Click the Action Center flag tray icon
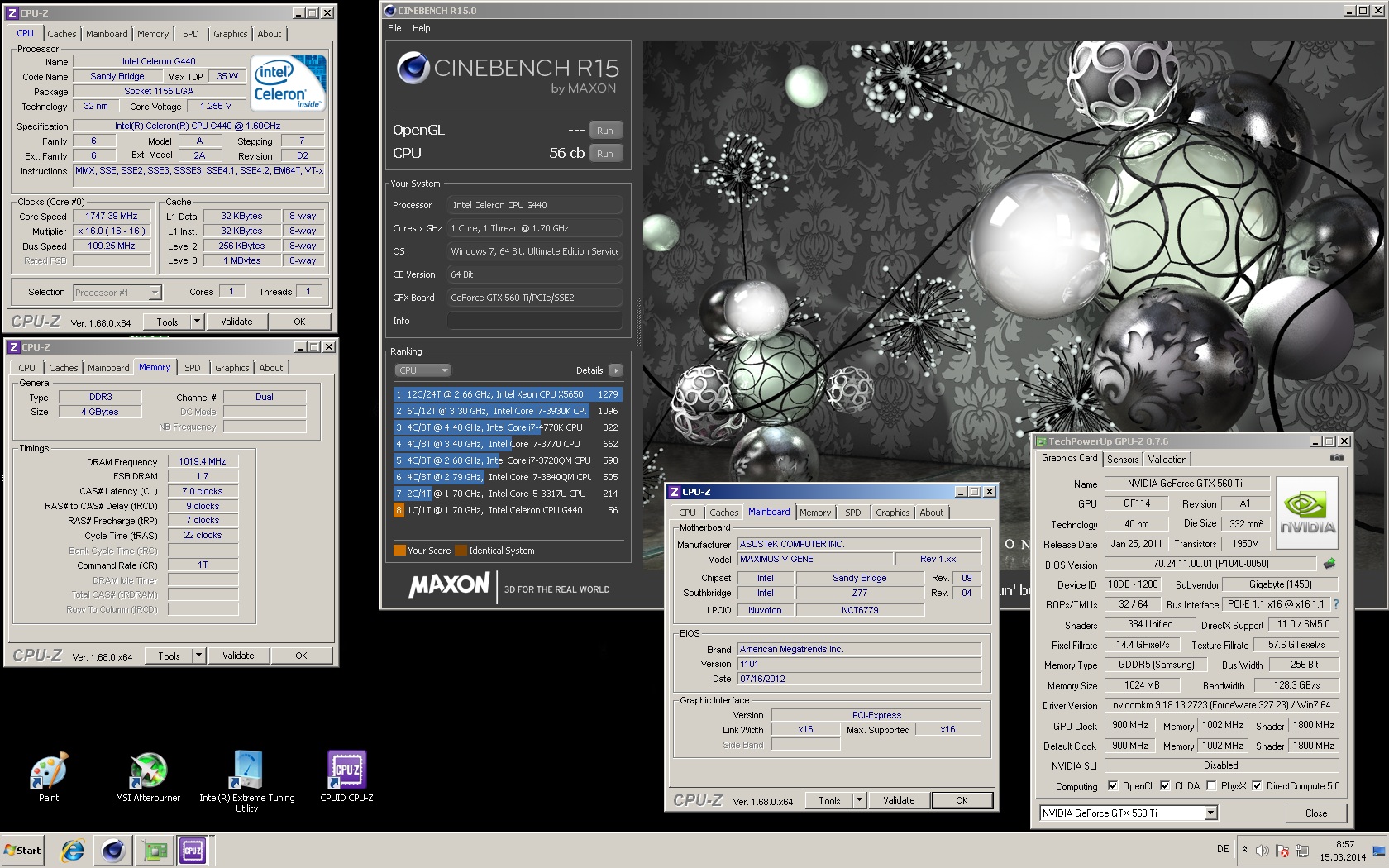 (1282, 851)
